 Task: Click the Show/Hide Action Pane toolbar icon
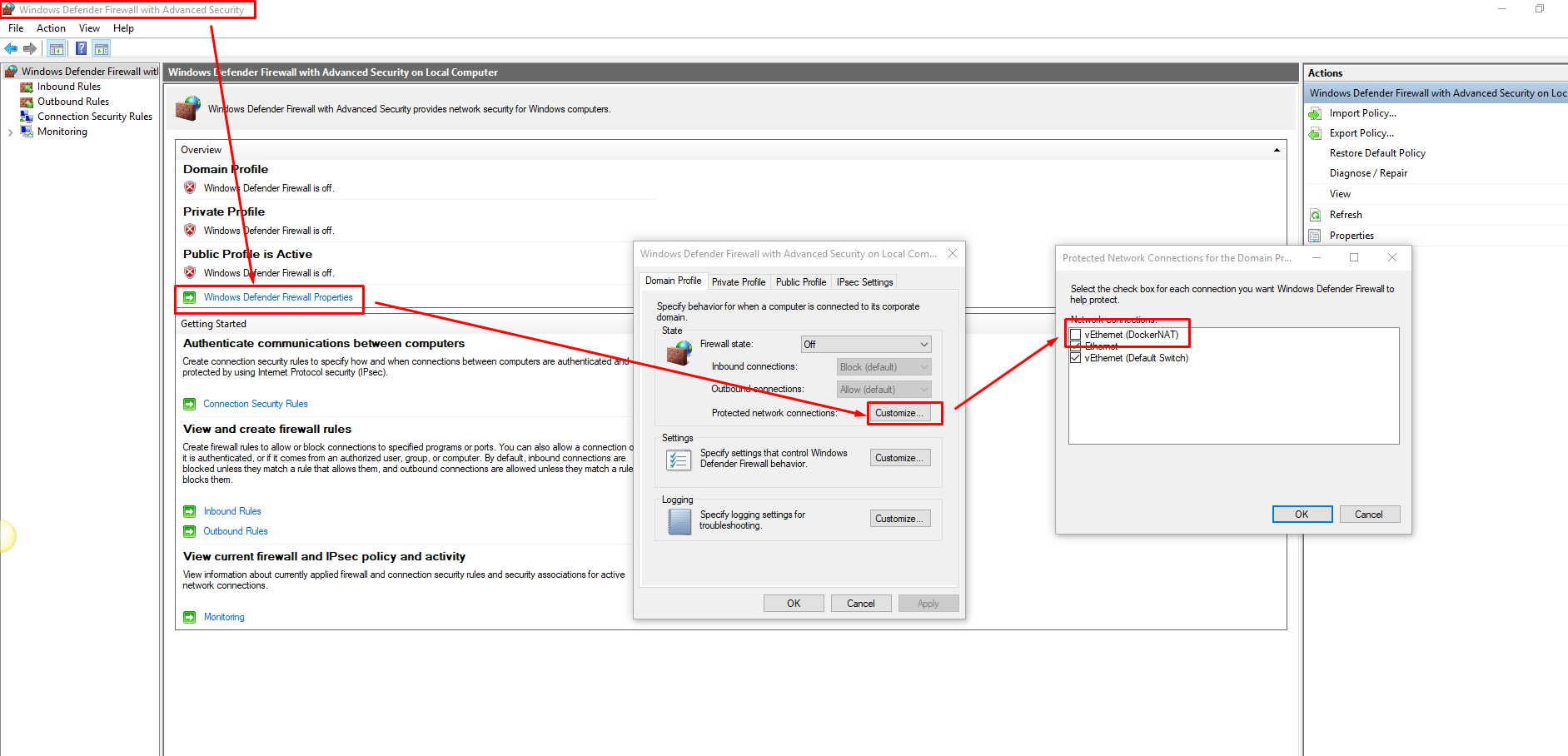[x=102, y=48]
